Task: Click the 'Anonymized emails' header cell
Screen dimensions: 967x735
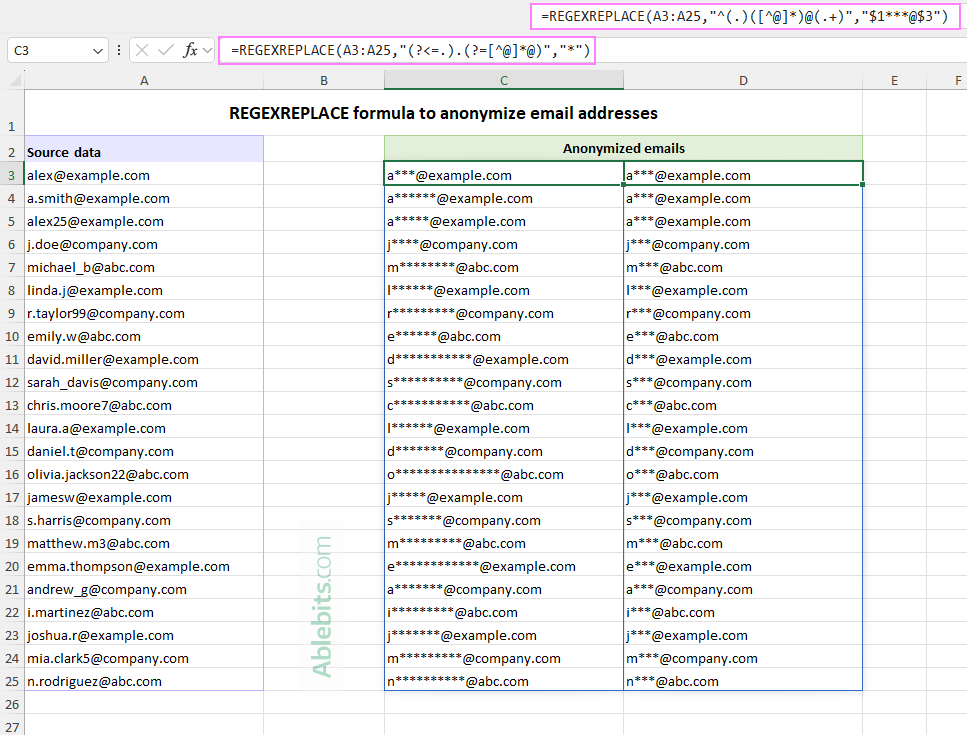Action: click(623, 149)
